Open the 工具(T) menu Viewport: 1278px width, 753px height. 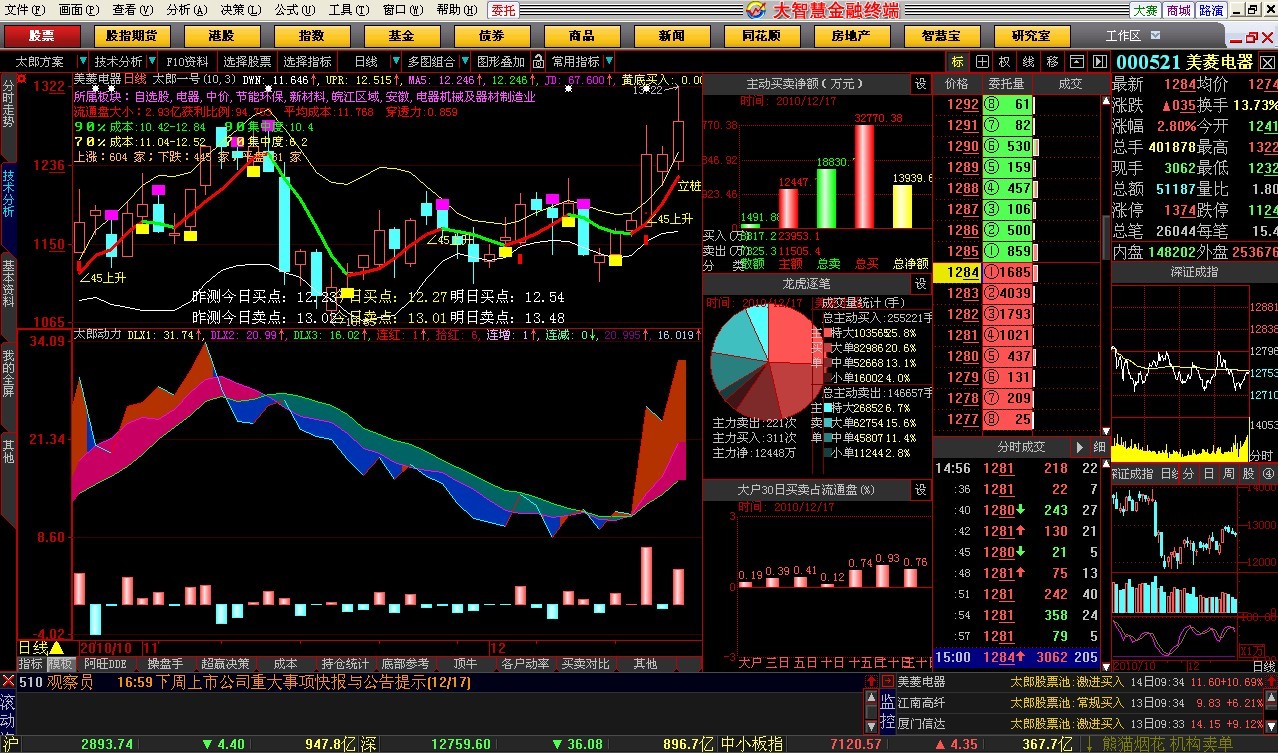click(348, 10)
